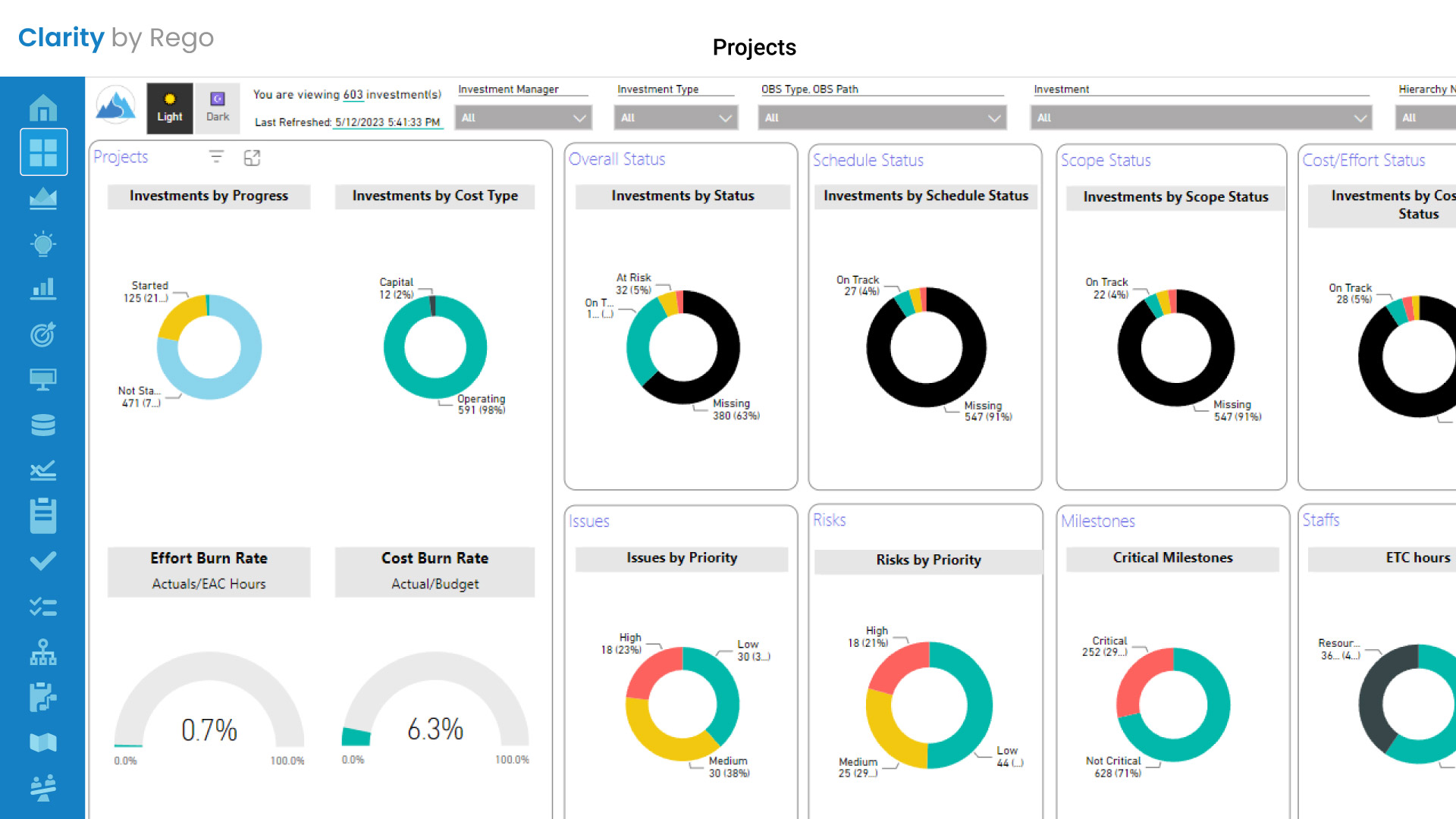Click the Last Refreshed timestamp link

click(389, 122)
